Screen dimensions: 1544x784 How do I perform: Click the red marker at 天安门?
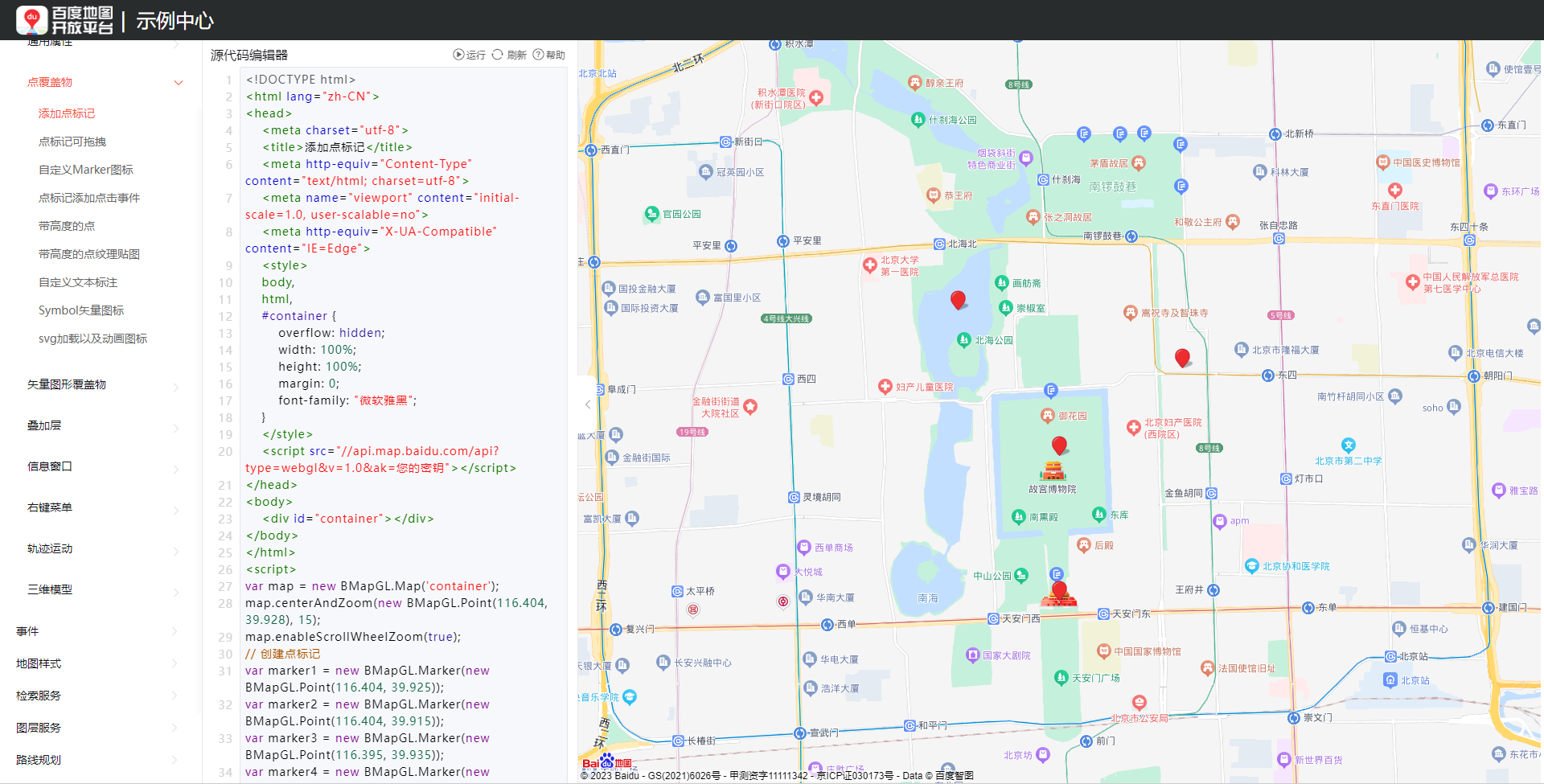1059,591
